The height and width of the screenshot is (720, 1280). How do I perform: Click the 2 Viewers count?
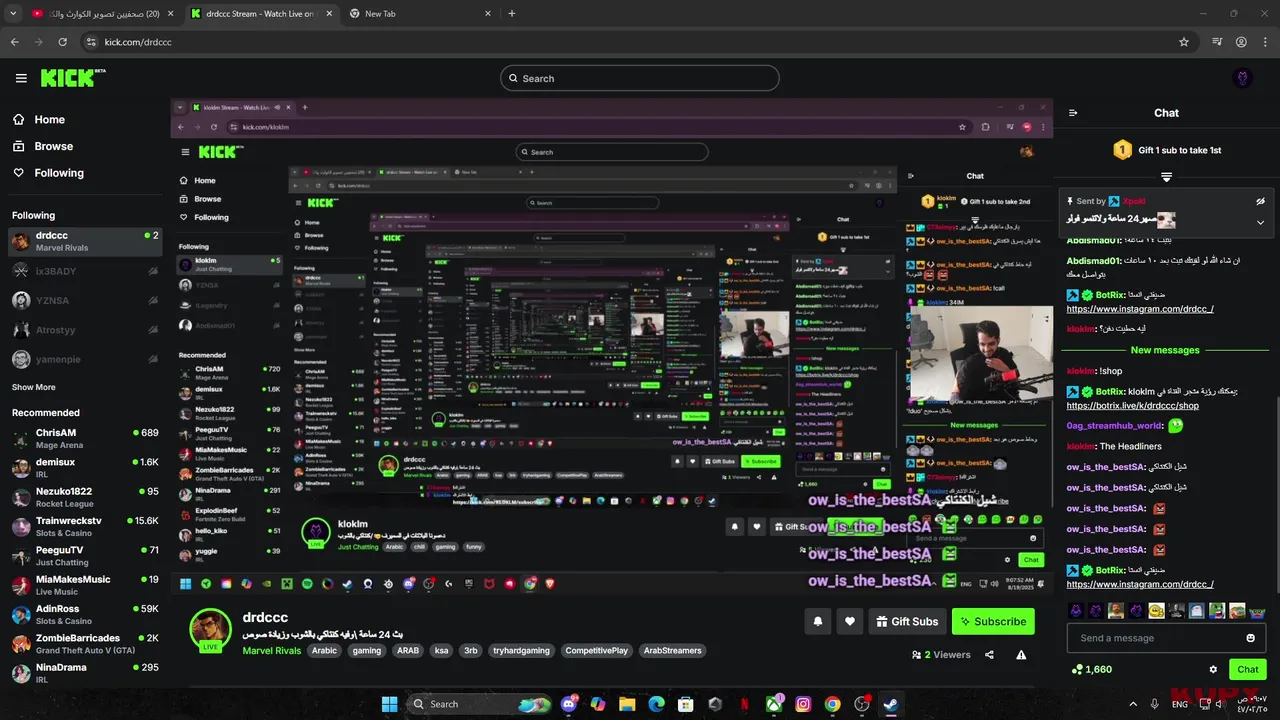[x=941, y=655]
